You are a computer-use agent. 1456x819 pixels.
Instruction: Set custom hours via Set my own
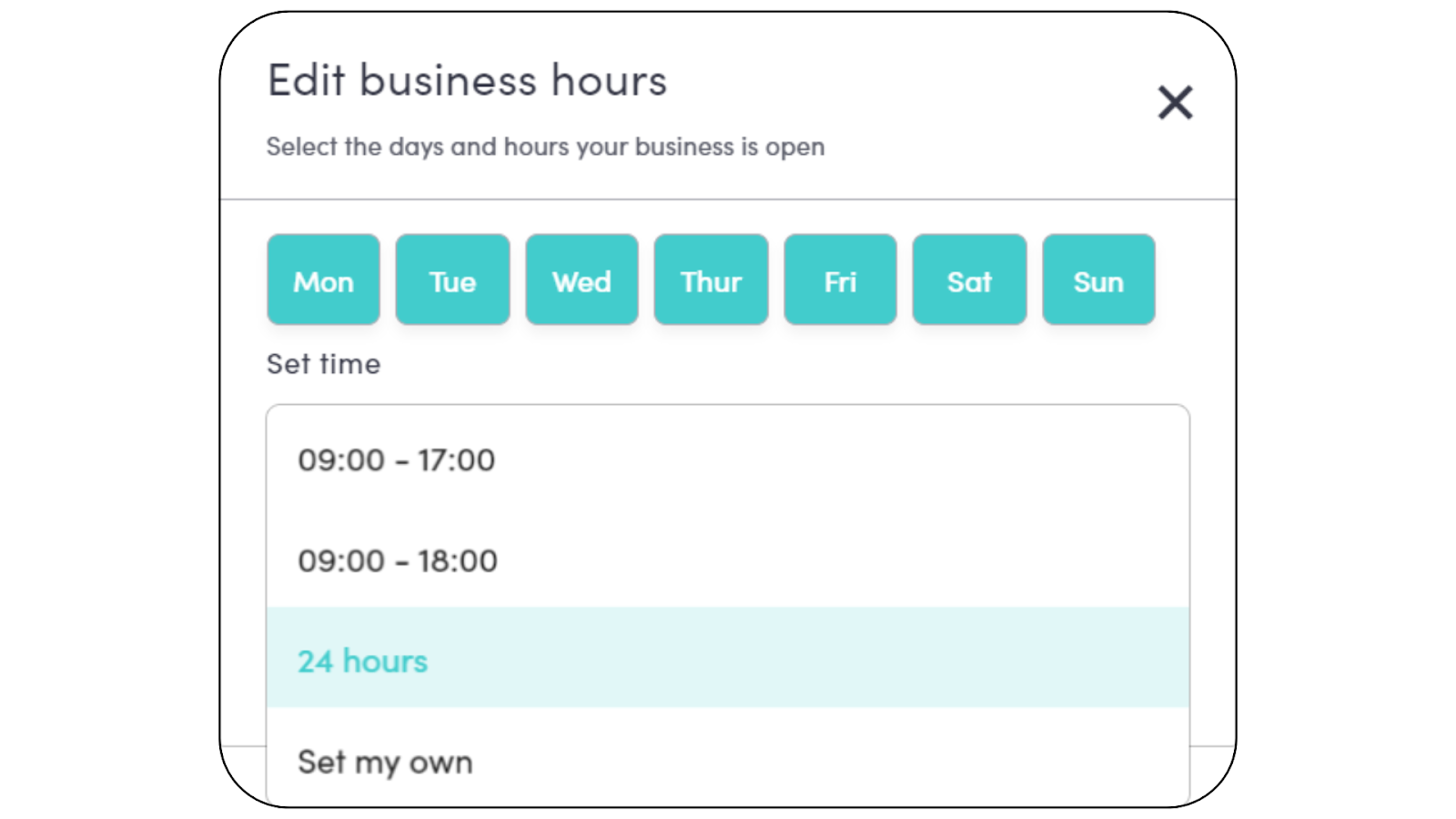pyautogui.click(x=385, y=763)
